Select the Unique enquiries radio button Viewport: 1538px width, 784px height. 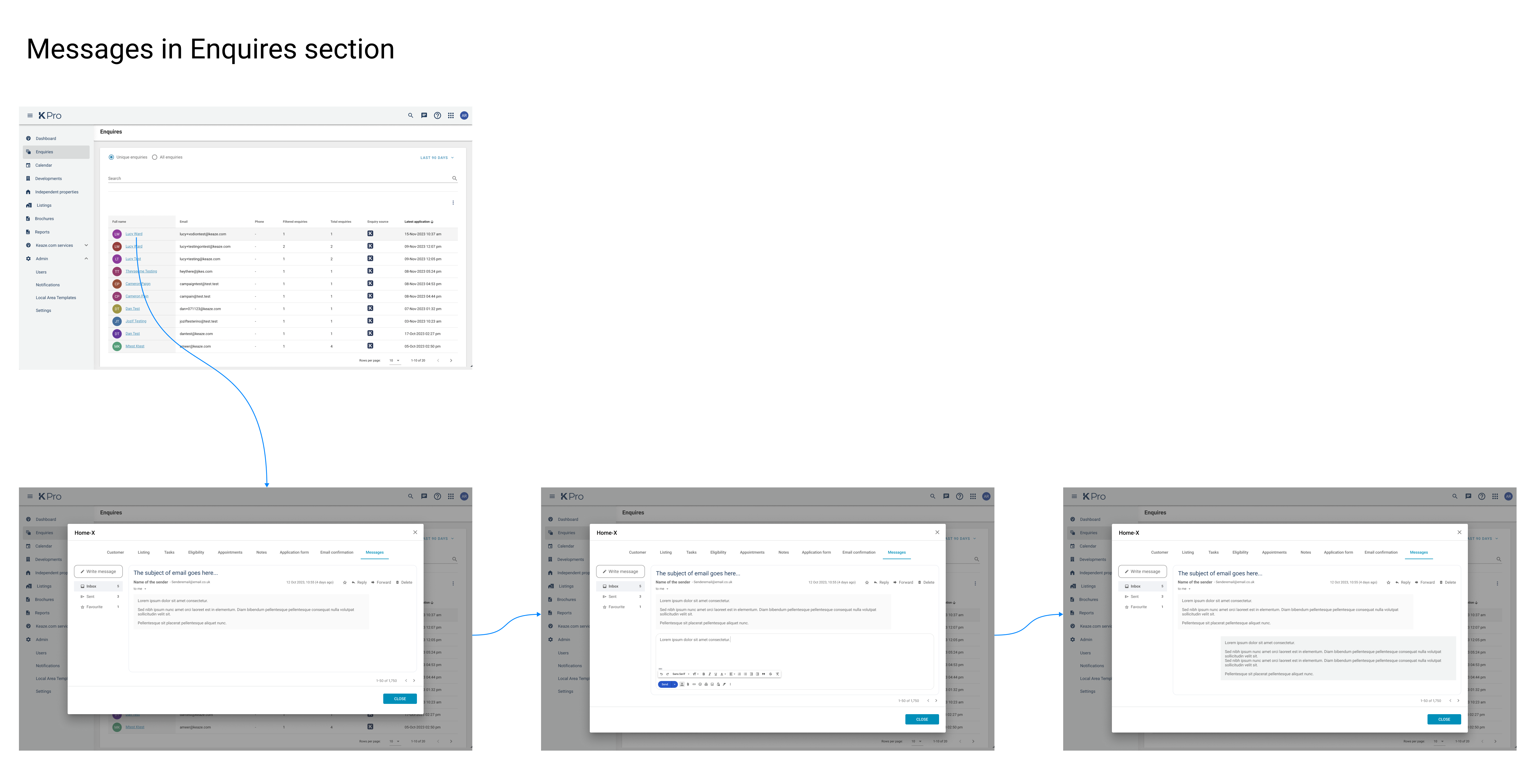pyautogui.click(x=112, y=157)
